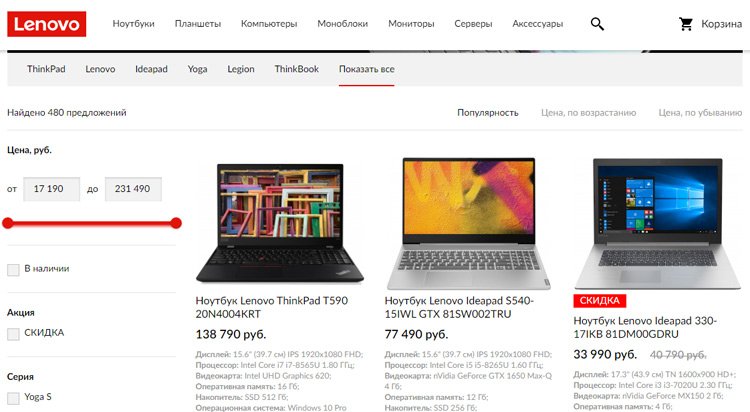This screenshot has height=412, width=750.
Task: Enable the В наличии checkbox
Action: tap(13, 269)
